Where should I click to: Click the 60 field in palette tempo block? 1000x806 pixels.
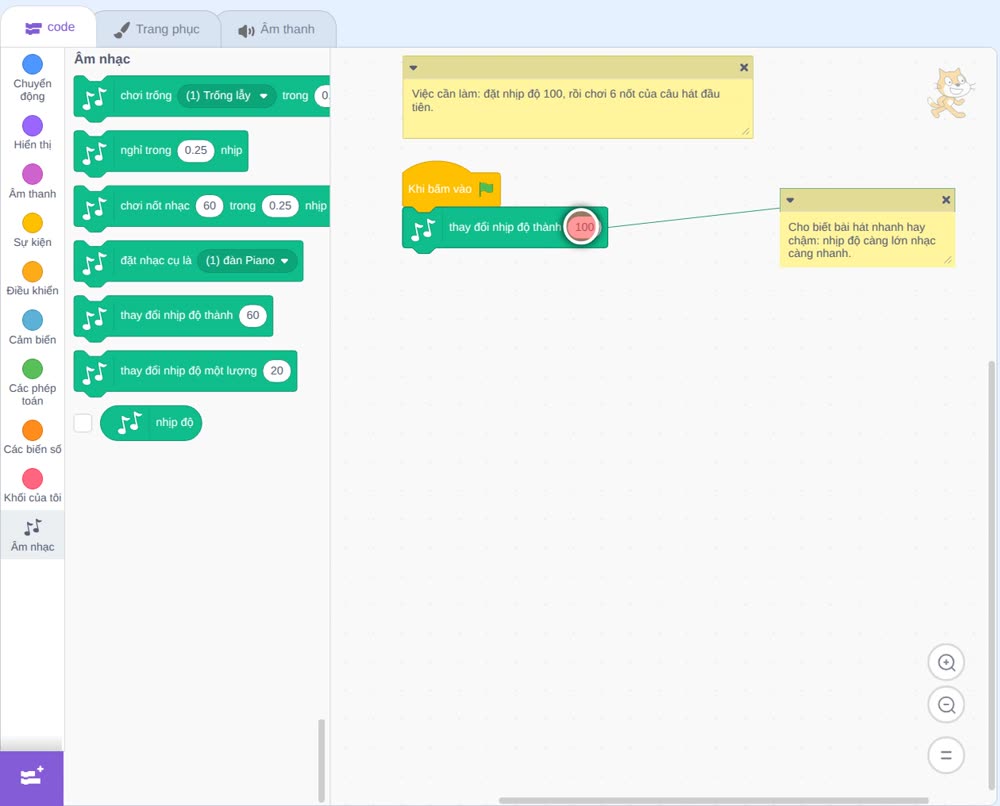[x=253, y=316]
